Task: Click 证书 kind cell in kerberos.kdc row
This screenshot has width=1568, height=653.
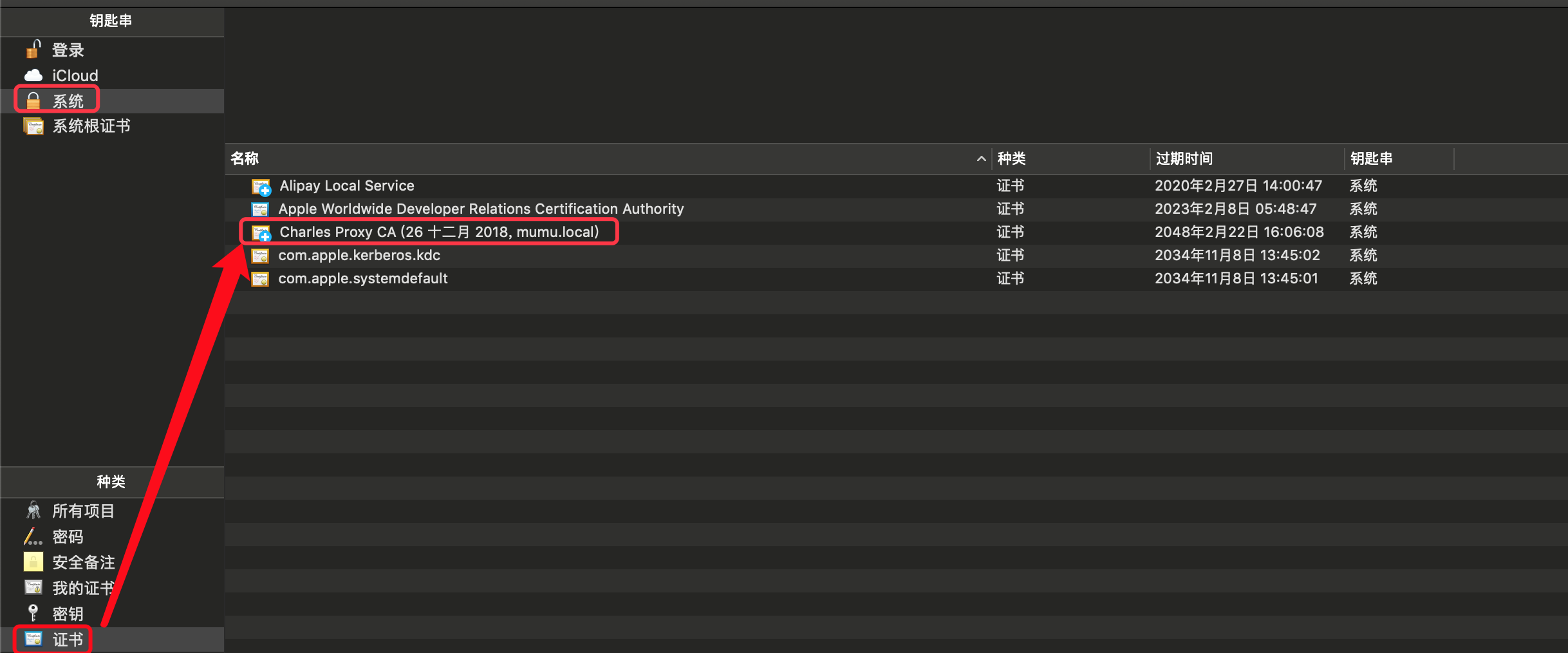Action: (x=1011, y=256)
